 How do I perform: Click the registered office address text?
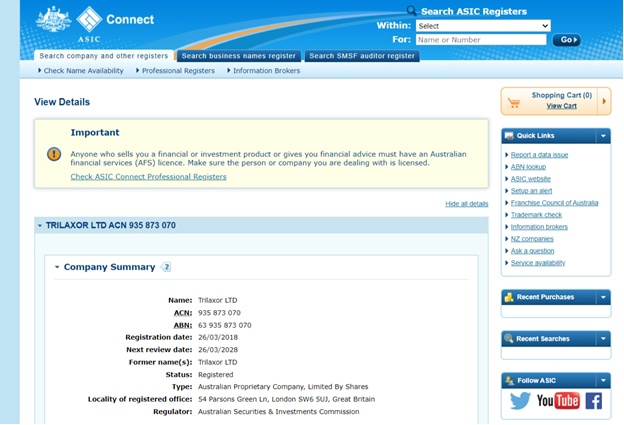coord(286,399)
